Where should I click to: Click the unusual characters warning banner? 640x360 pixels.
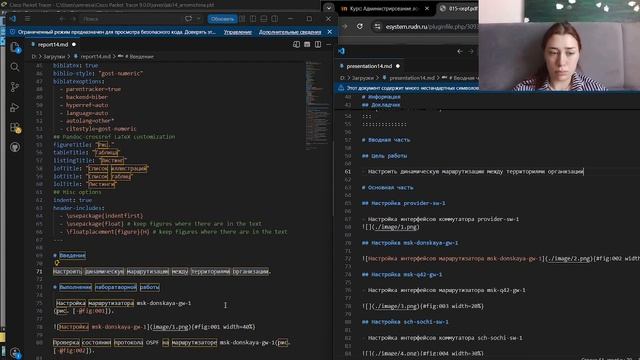(408, 88)
